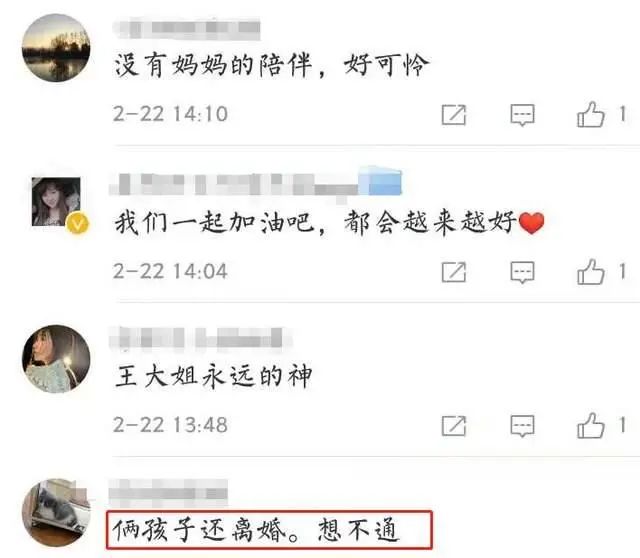This screenshot has height=558, width=640.
Task: Select the comment 王大姐永远的神
Action: click(213, 376)
